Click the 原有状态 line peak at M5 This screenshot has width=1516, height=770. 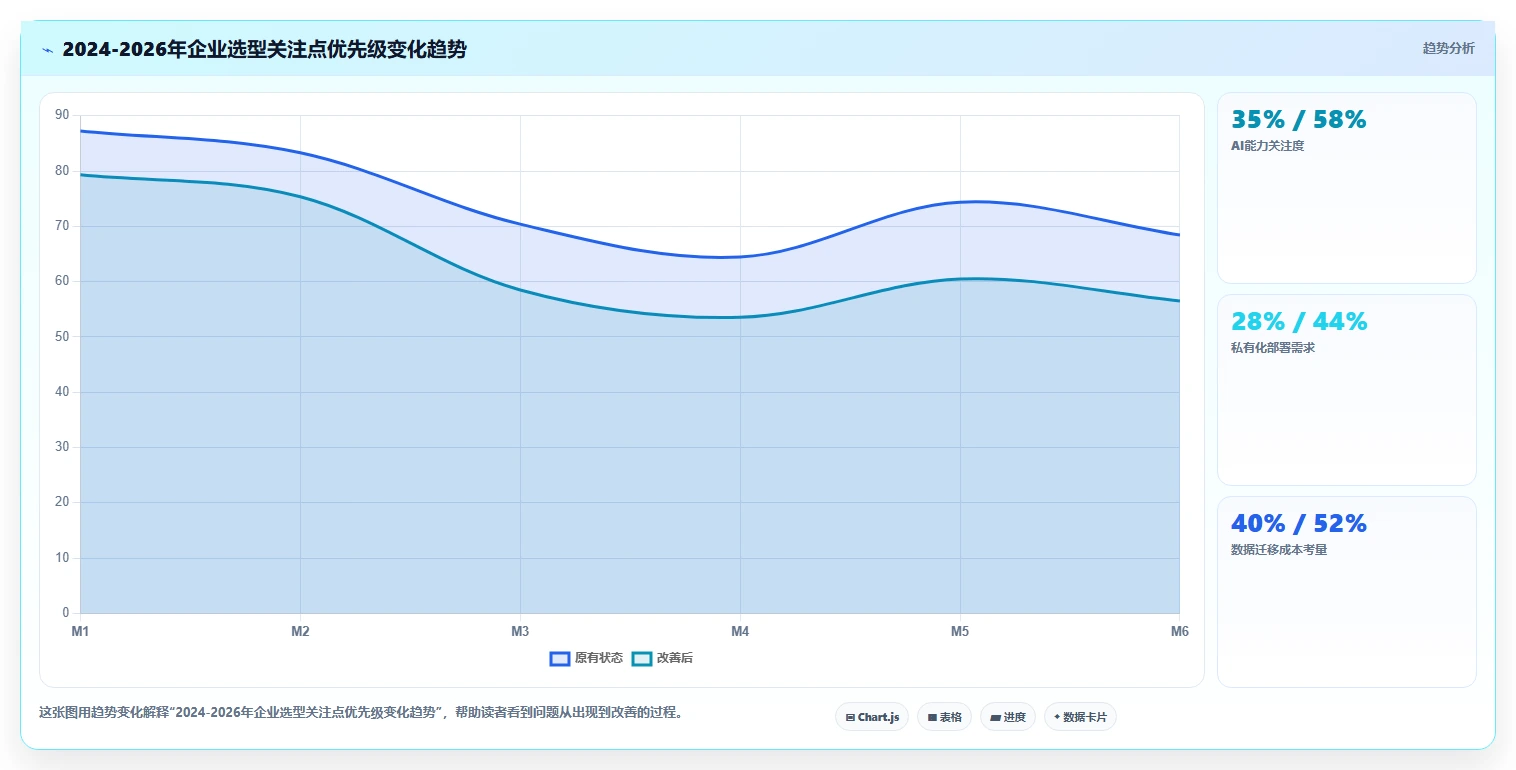pos(960,203)
